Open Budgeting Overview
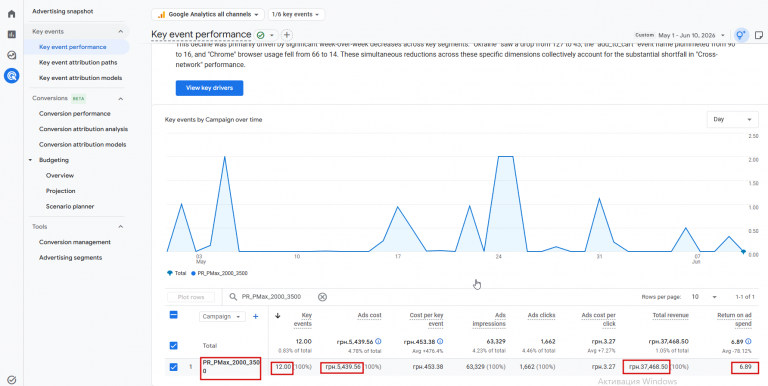 [x=60, y=175]
